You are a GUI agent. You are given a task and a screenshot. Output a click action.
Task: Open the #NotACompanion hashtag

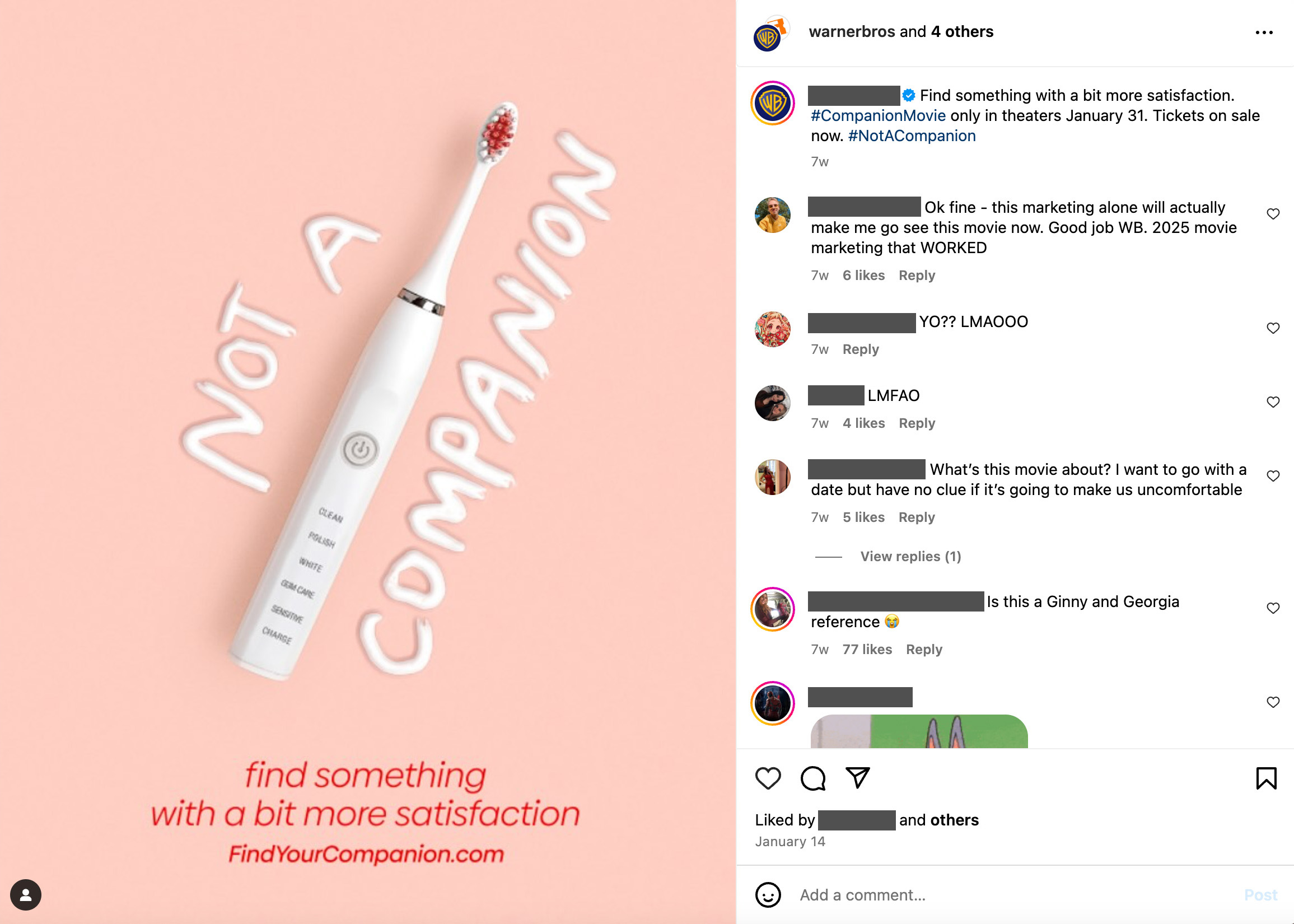pos(912,136)
